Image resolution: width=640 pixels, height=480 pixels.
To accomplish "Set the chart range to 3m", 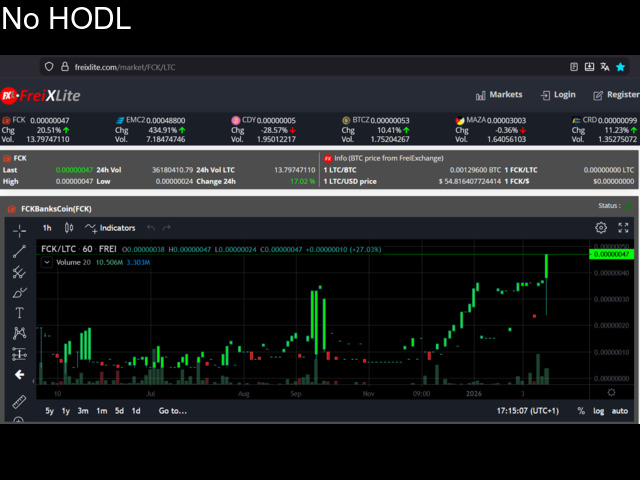I will point(83,411).
